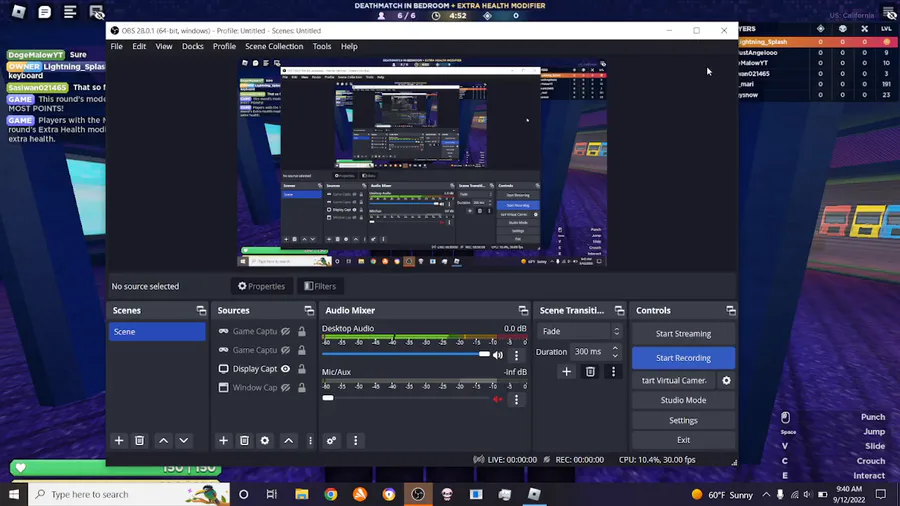Adjust Desktop Audio volume slider
900x506 pixels.
406,355
